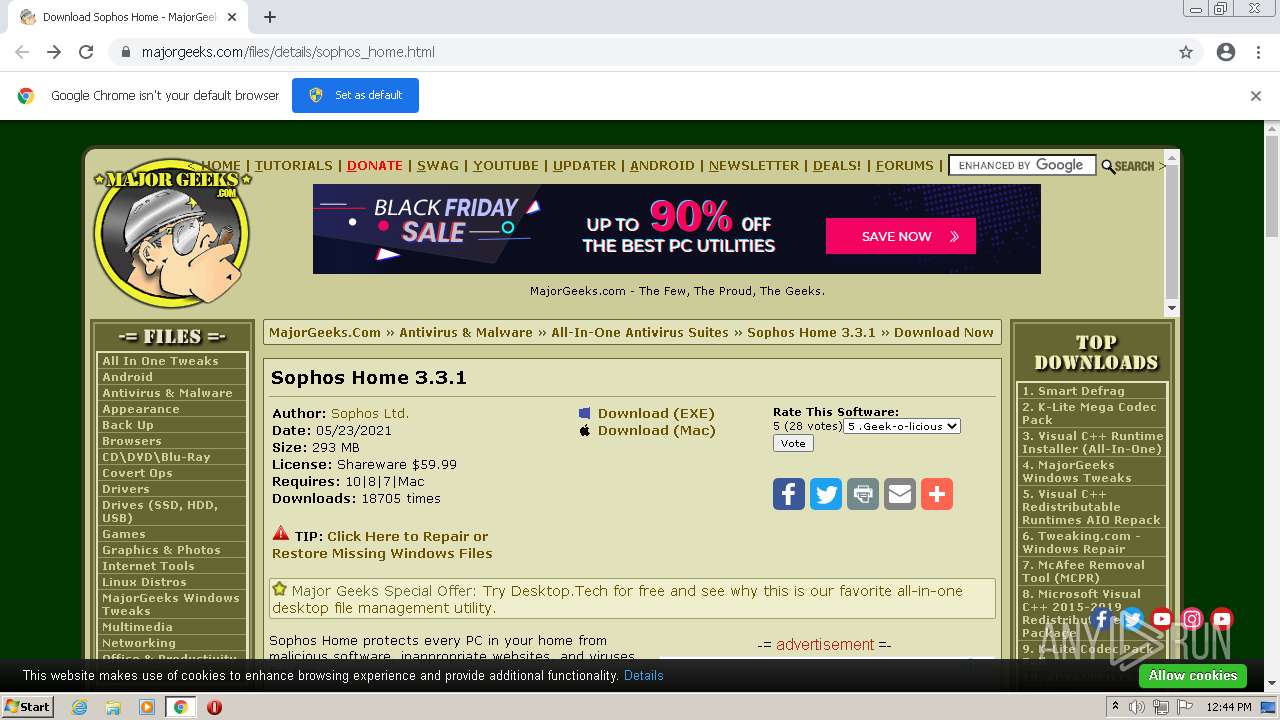
Task: Open the DONATE menu item
Action: point(375,166)
